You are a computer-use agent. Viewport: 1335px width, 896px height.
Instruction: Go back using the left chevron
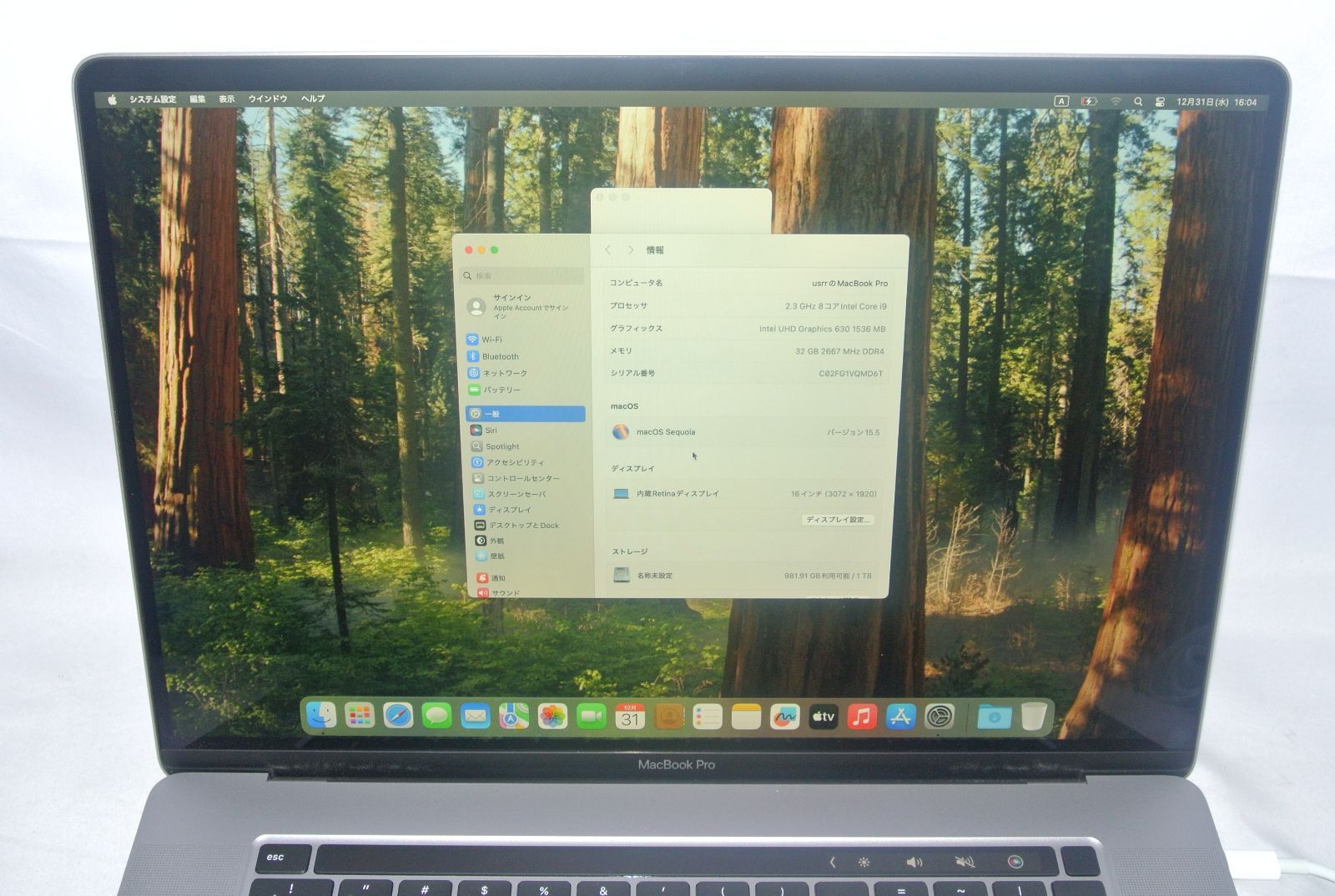pos(608,250)
